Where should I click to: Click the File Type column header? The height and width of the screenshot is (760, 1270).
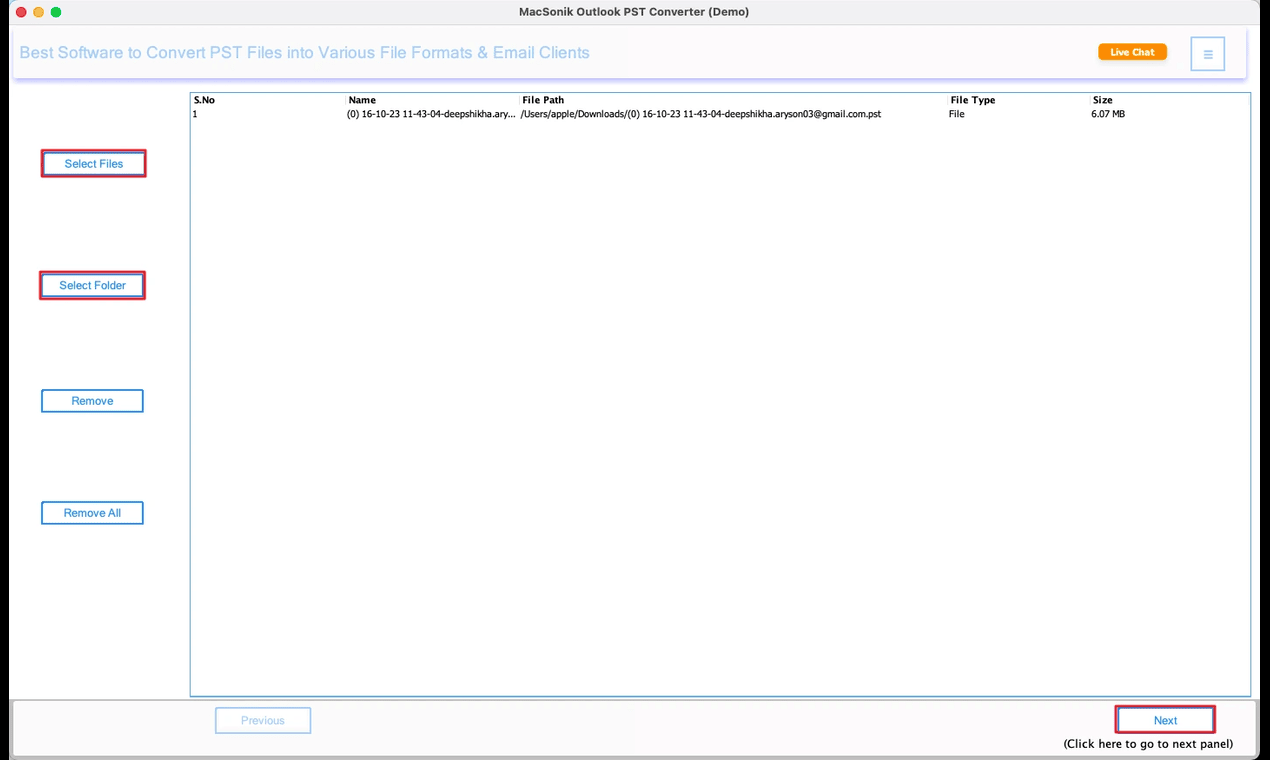click(x=972, y=99)
